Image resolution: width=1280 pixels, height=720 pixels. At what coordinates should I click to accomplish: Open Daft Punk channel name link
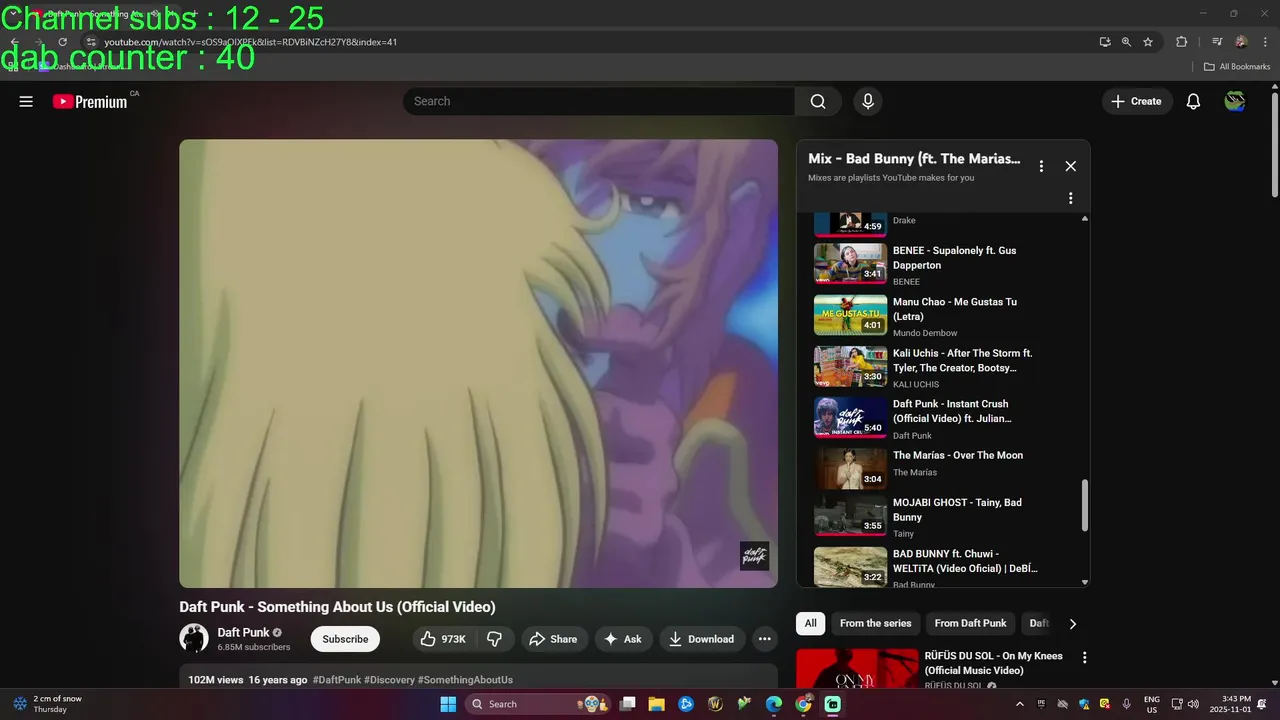coord(243,632)
